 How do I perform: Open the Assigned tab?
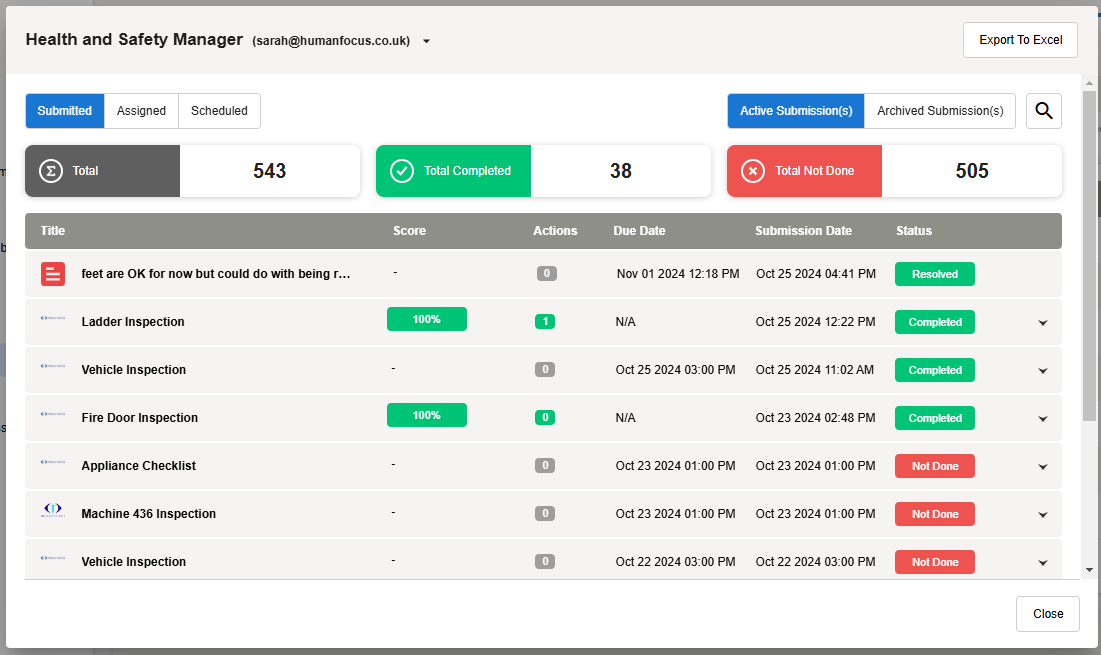click(141, 111)
